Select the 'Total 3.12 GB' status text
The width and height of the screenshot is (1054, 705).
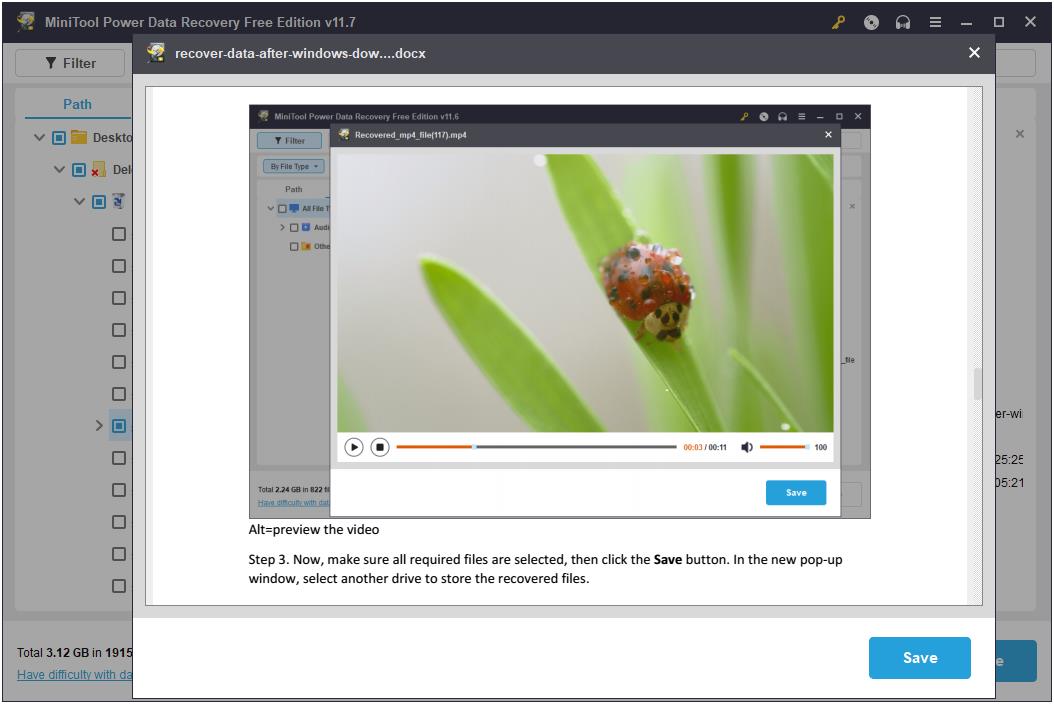click(75, 653)
